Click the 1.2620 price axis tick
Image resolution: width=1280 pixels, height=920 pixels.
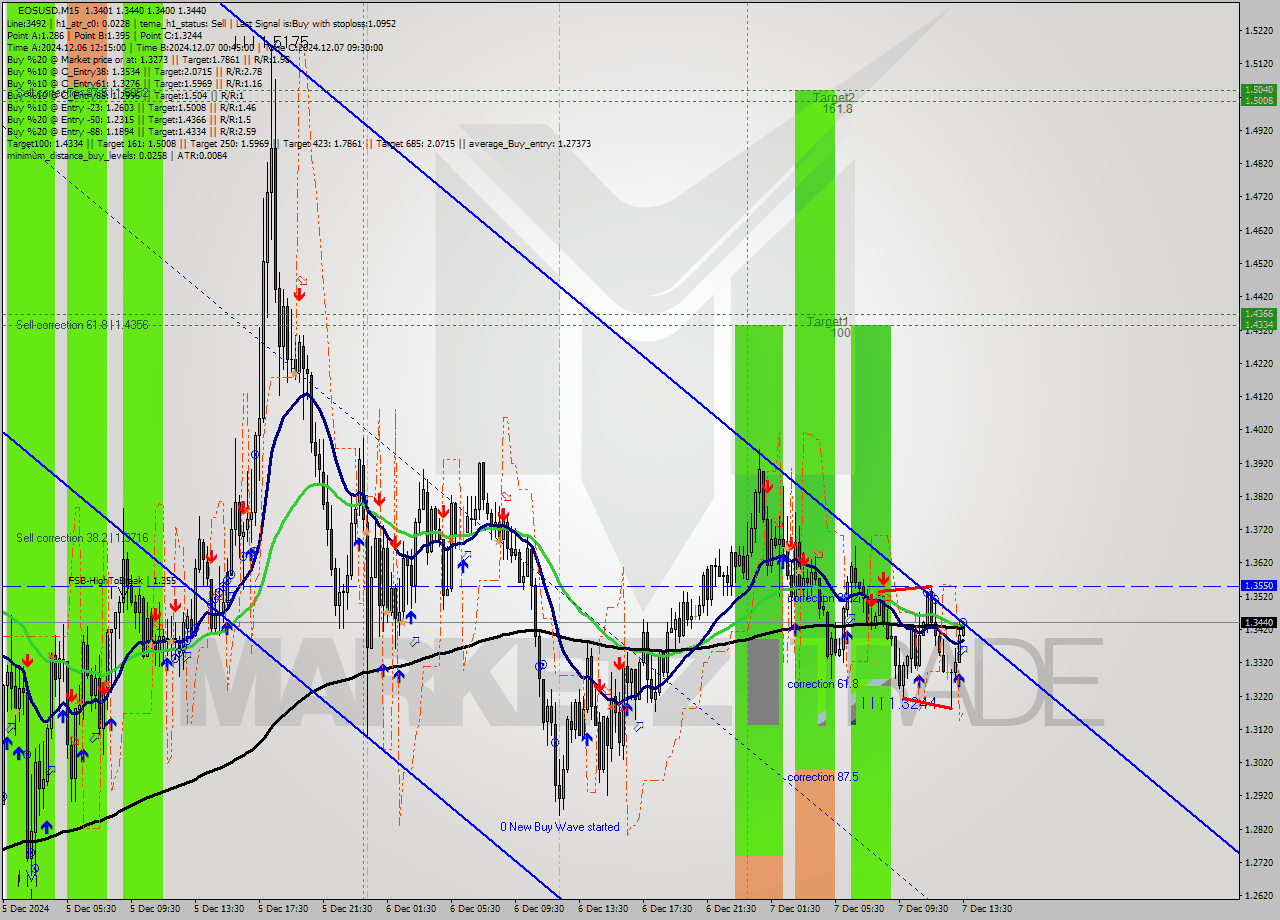pyautogui.click(x=1259, y=895)
